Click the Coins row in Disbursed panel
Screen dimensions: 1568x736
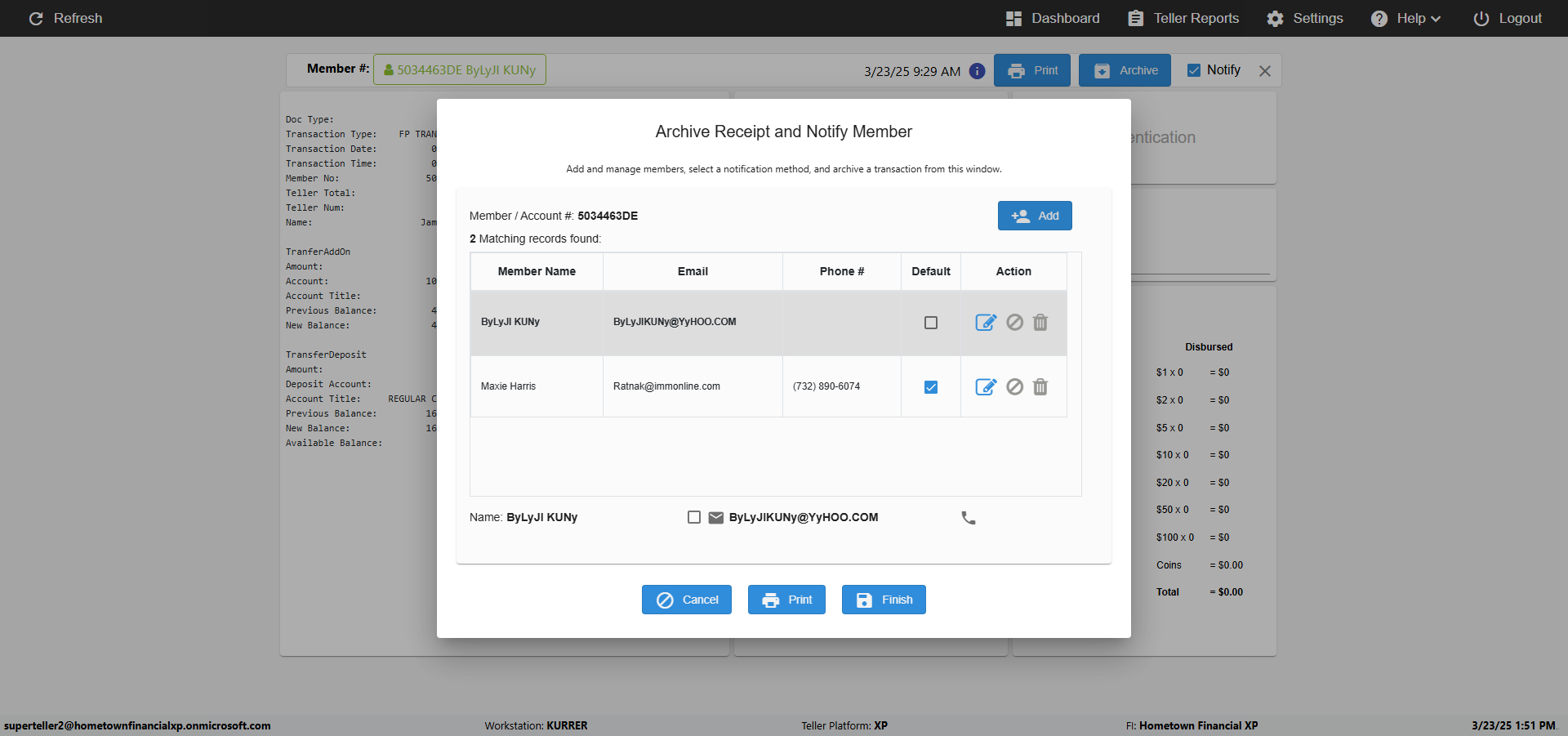click(1200, 565)
